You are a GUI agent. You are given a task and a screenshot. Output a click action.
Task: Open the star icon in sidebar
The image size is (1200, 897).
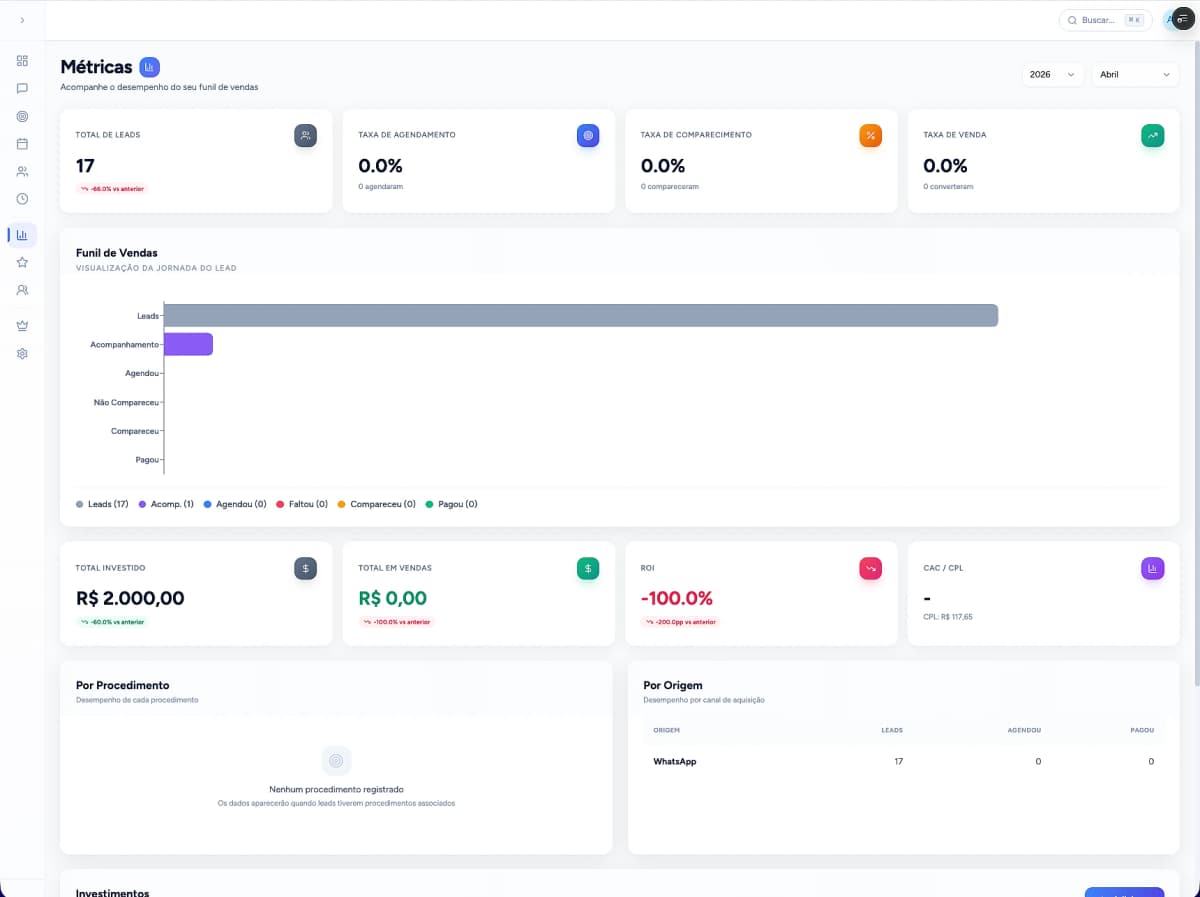(x=22, y=262)
